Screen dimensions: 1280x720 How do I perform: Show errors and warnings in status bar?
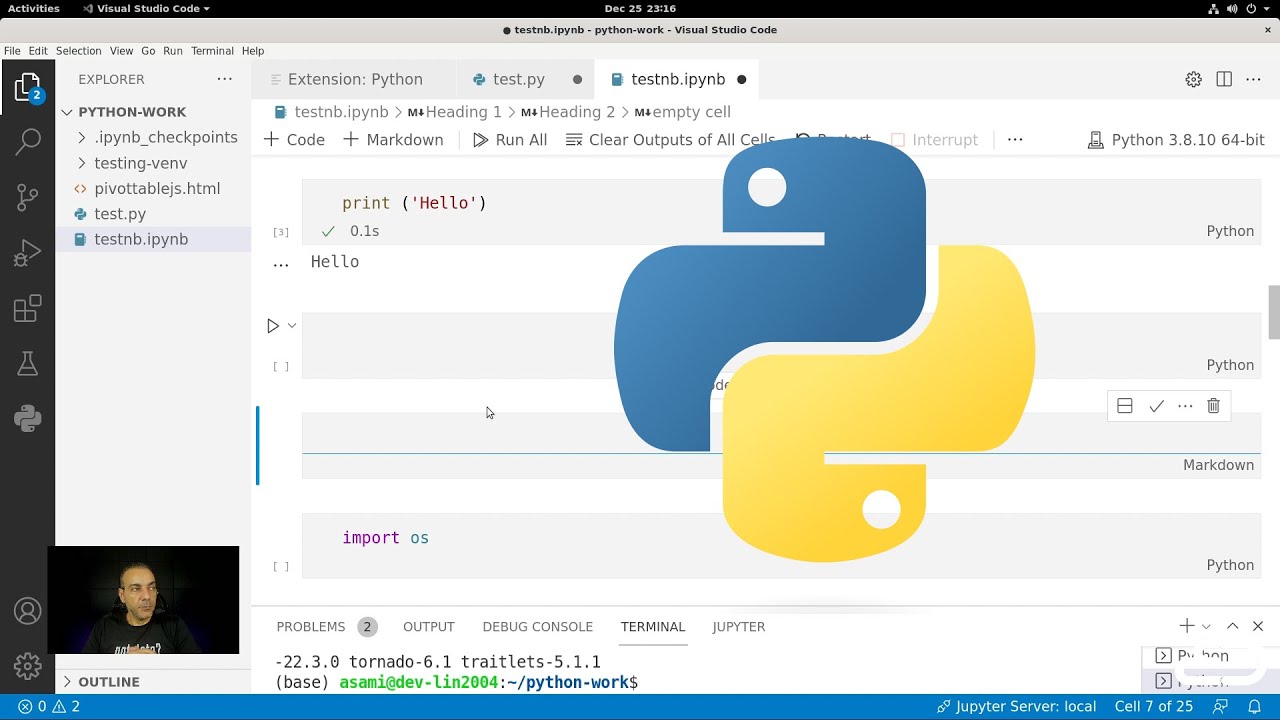click(49, 706)
